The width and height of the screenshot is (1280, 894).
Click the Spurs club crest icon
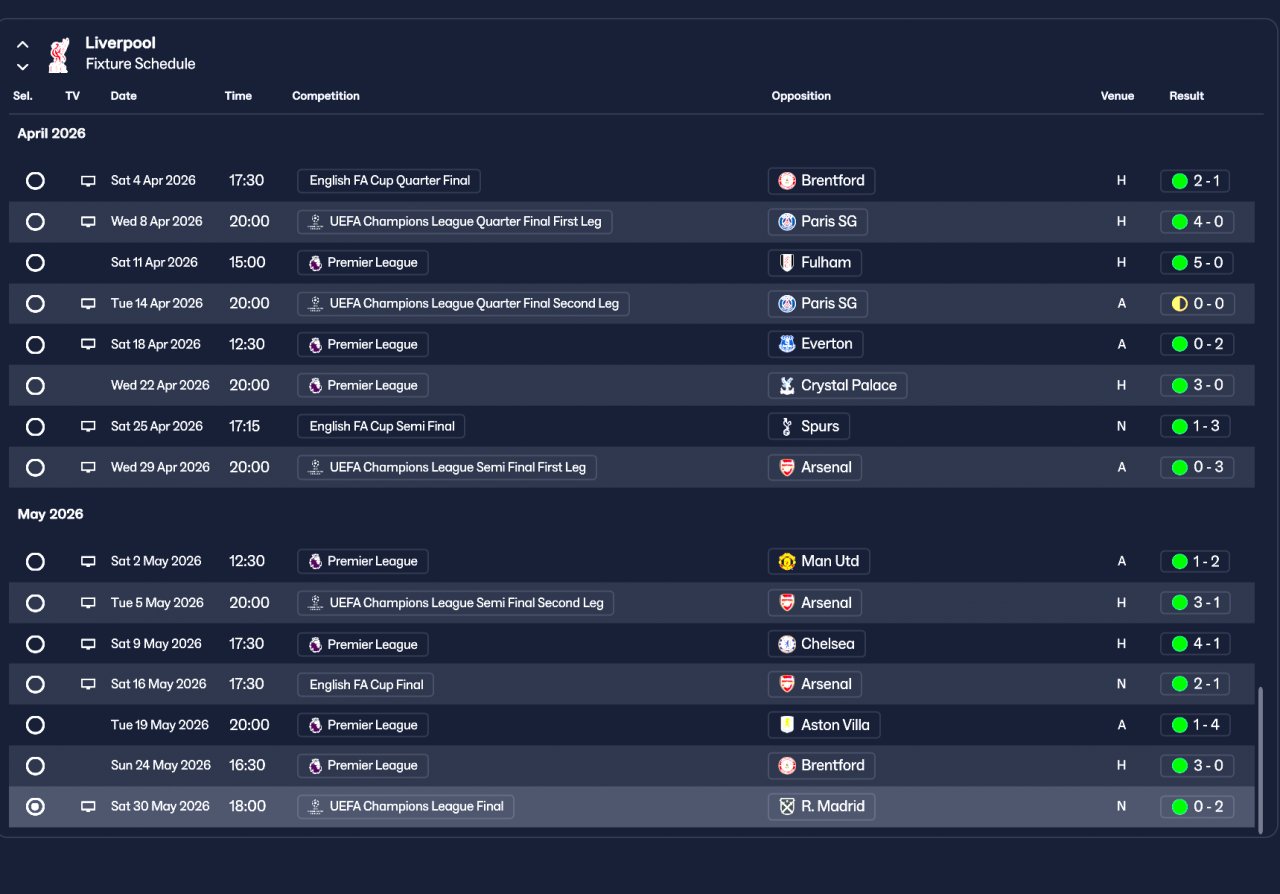[x=787, y=426]
